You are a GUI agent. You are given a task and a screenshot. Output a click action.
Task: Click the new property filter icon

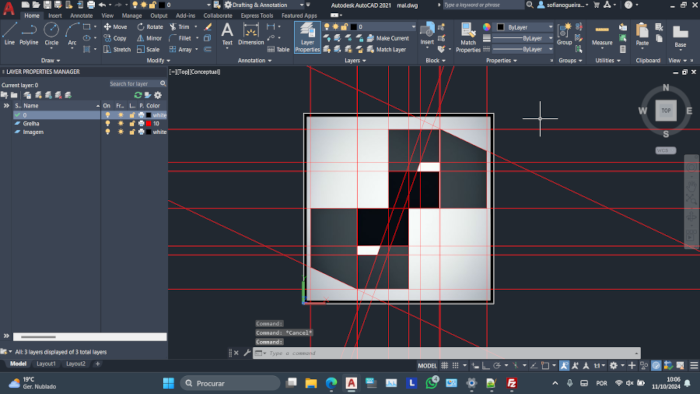4,95
